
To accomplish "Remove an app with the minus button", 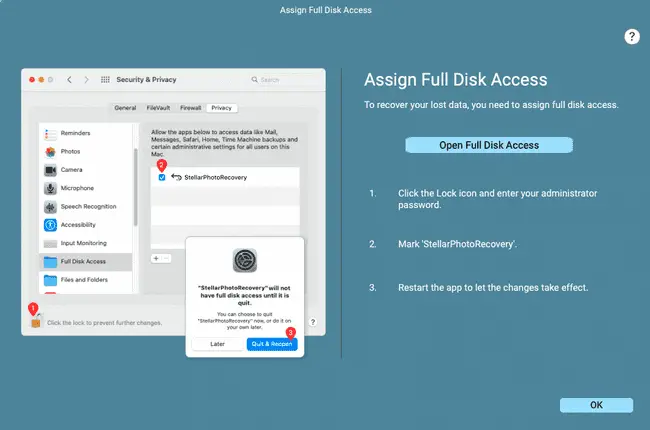I will [166, 258].
